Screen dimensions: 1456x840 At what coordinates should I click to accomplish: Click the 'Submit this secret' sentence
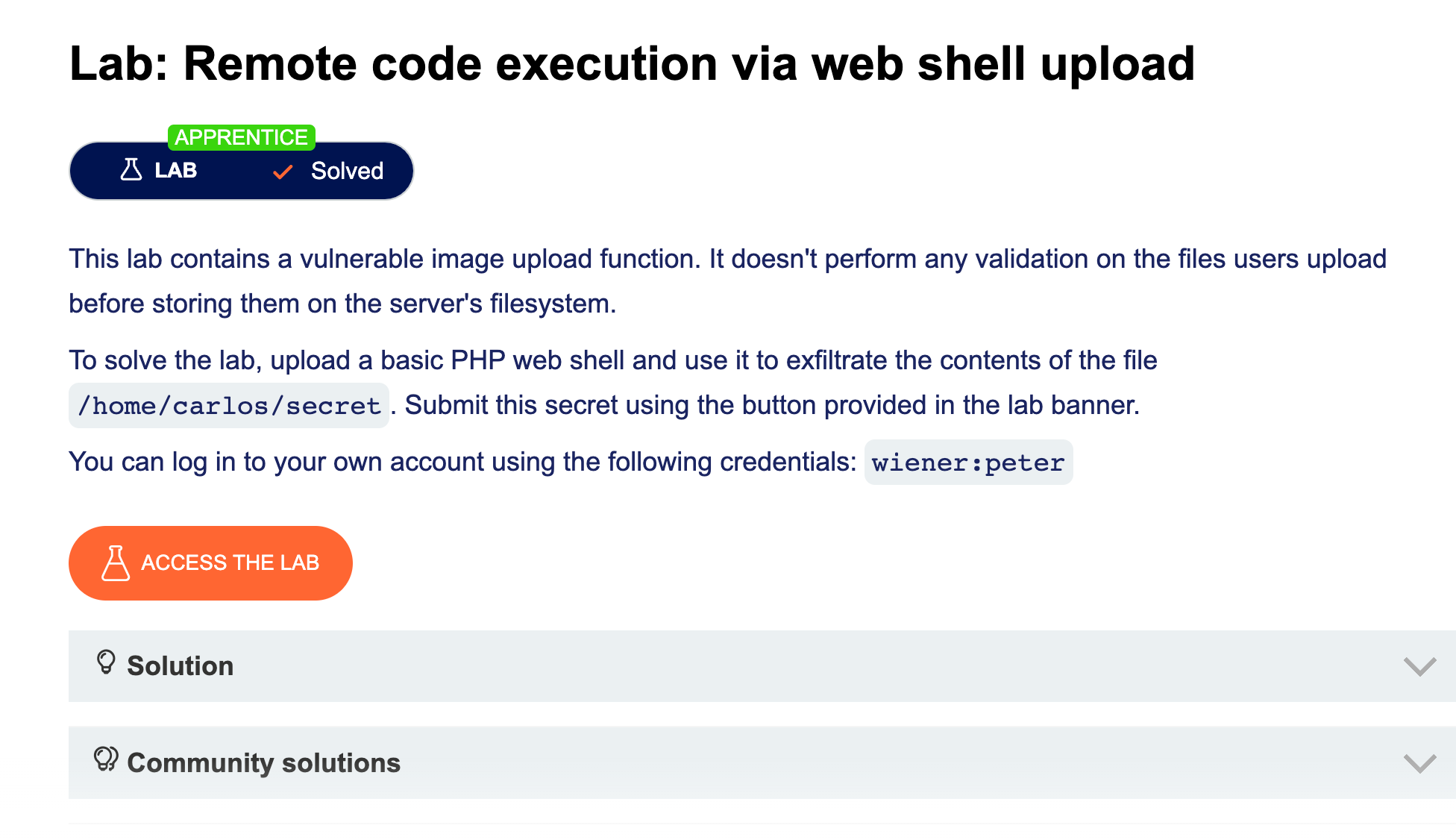point(772,405)
